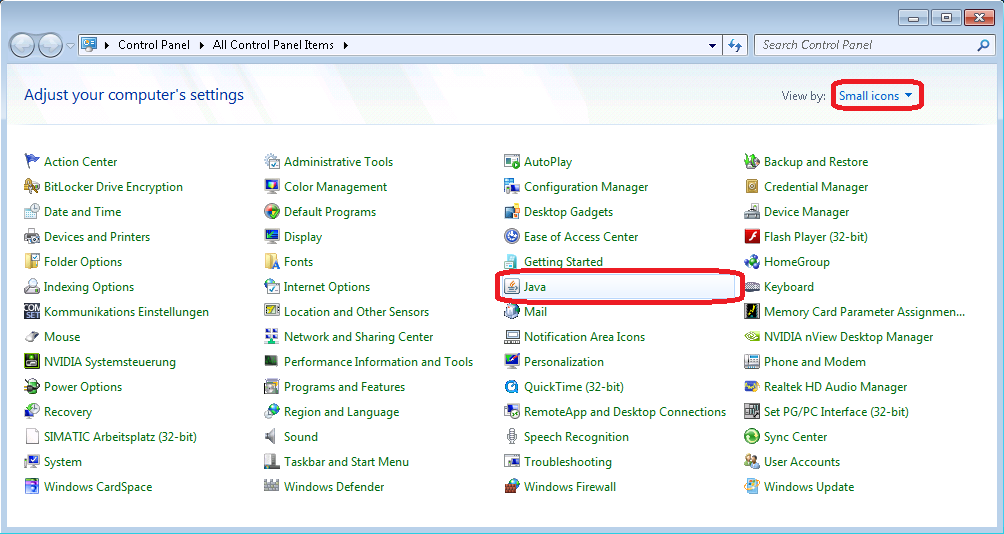Open the Programs and Features link
Screen dimensions: 1004x534
pos(344,387)
